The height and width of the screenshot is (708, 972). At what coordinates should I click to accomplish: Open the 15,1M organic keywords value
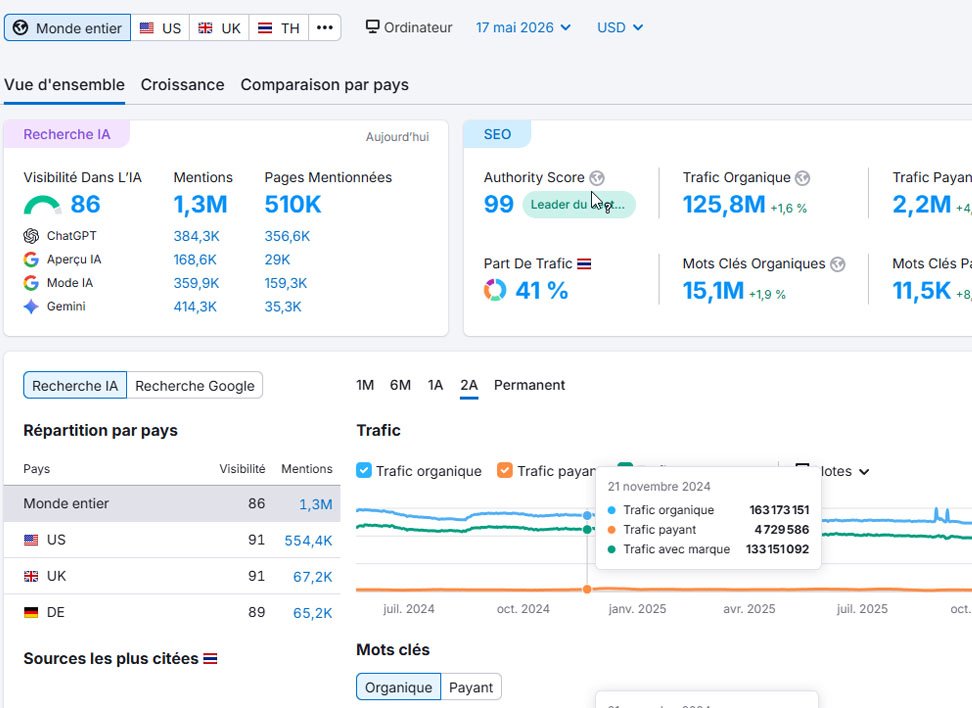pyautogui.click(x=713, y=291)
